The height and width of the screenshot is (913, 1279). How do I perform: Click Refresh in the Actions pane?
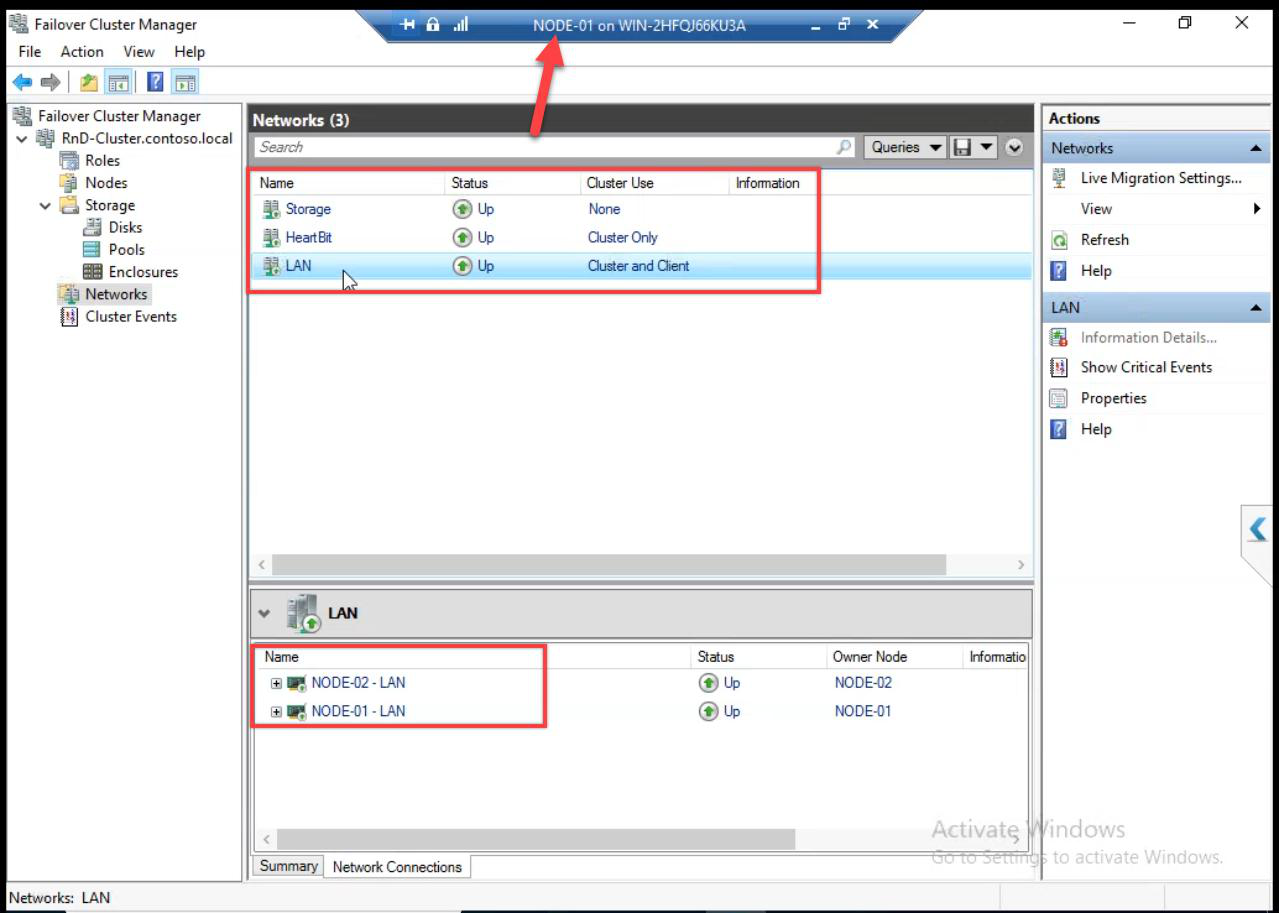click(1104, 240)
